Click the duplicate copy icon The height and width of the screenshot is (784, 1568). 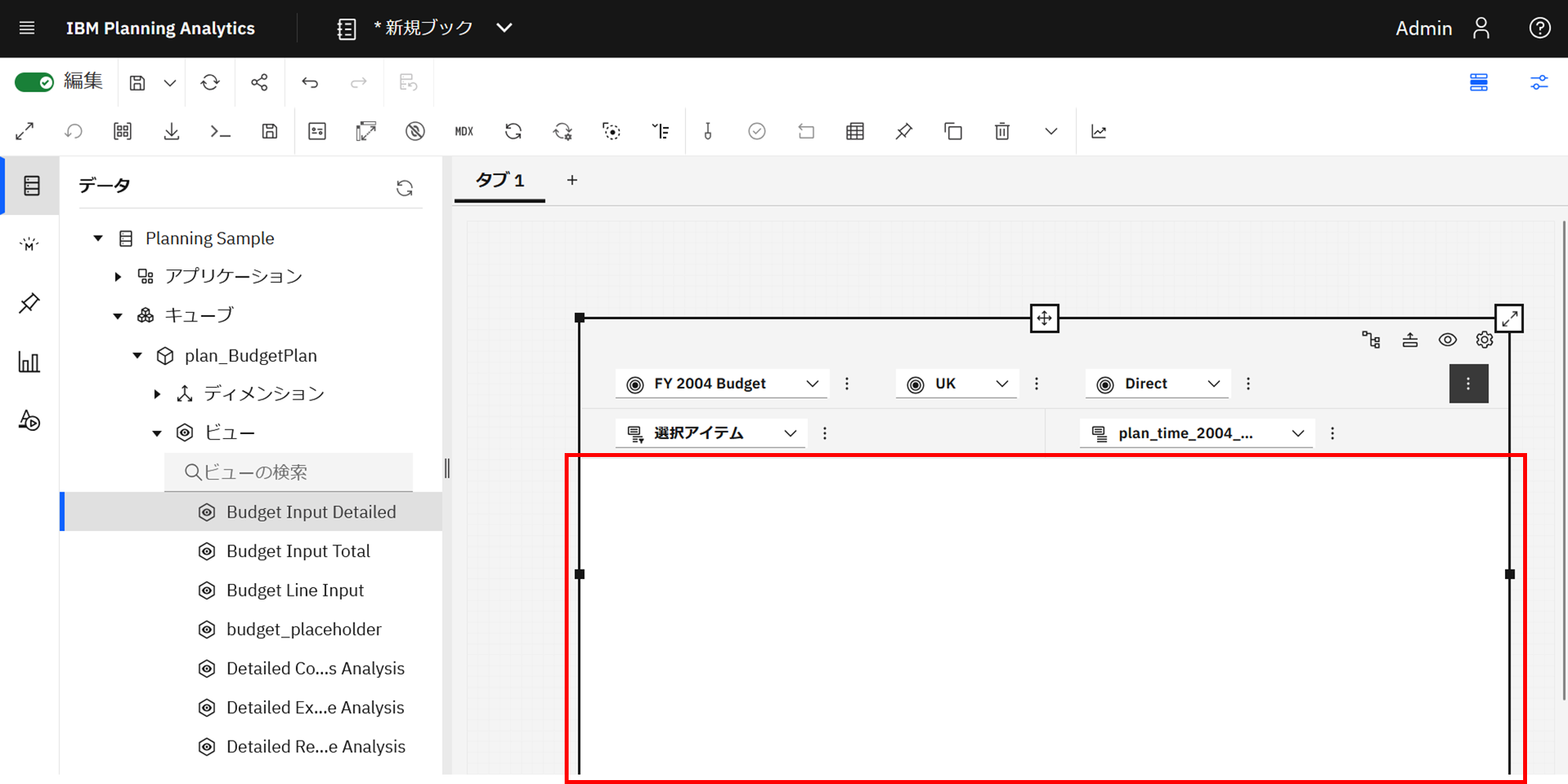953,132
